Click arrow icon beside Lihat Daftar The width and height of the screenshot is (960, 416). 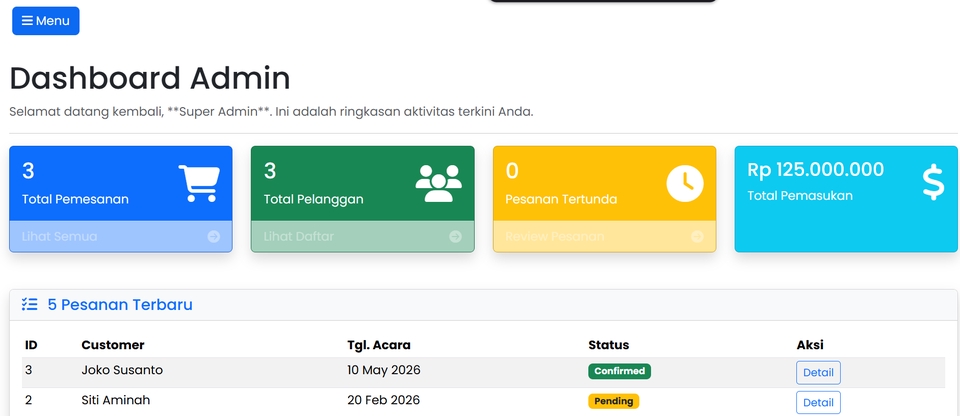[456, 236]
